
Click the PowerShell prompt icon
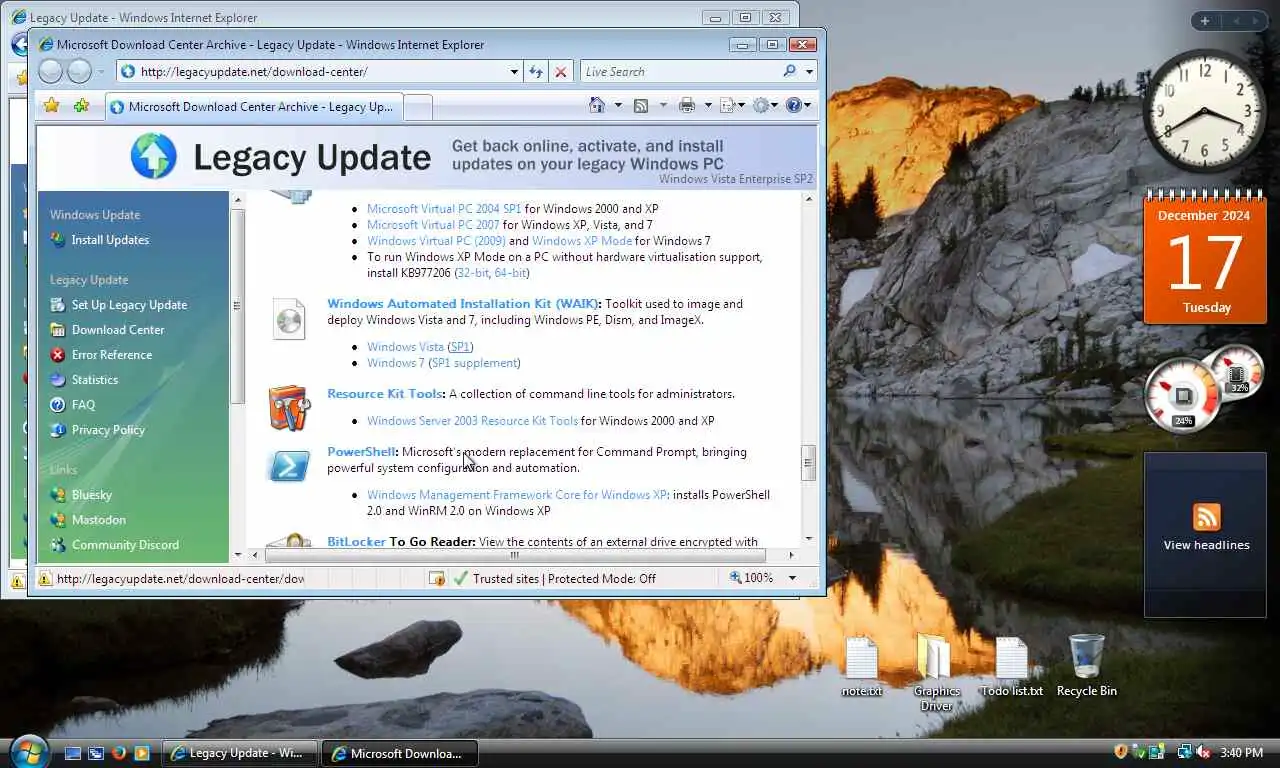tap(288, 465)
